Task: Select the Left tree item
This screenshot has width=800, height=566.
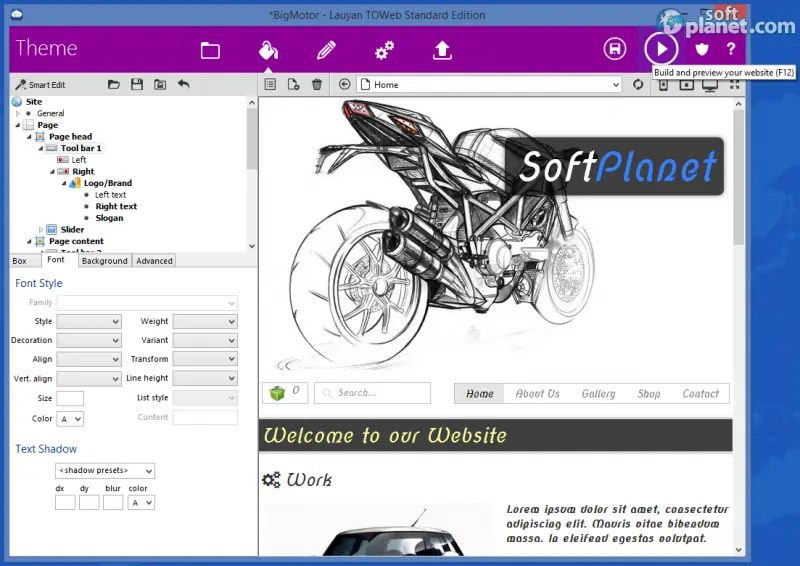Action: [79, 160]
